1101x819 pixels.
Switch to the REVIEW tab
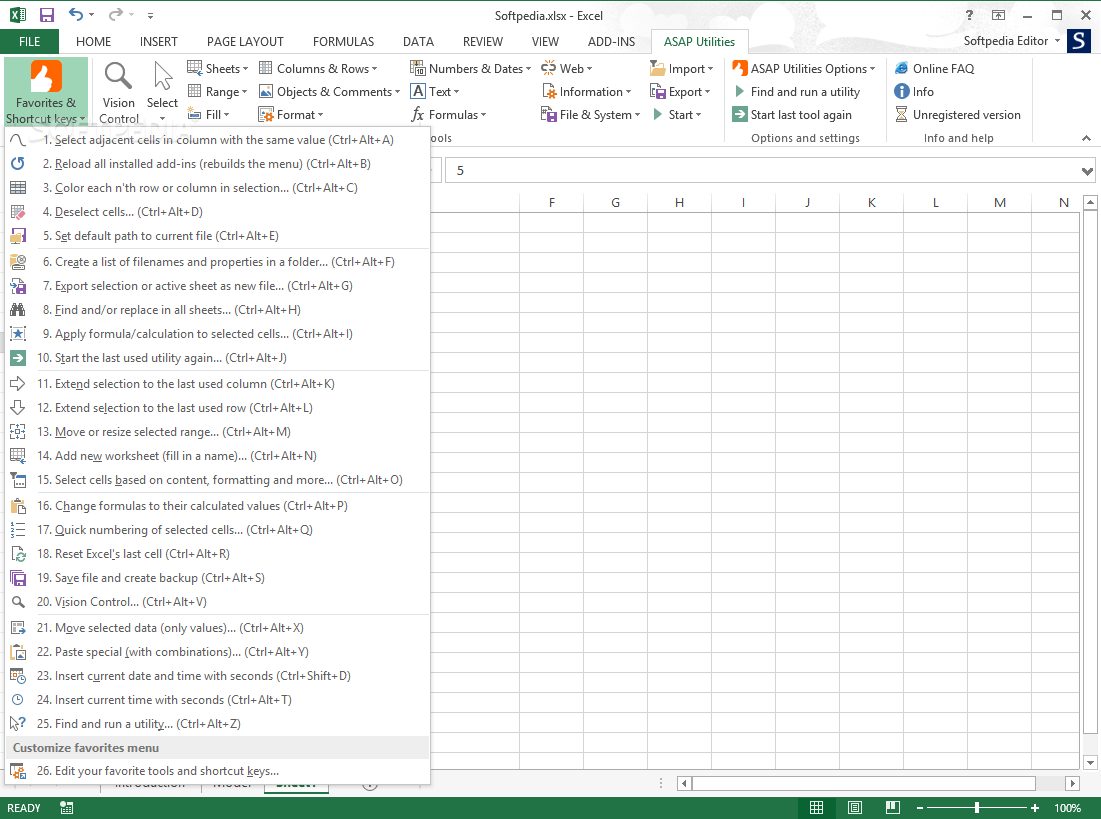482,41
